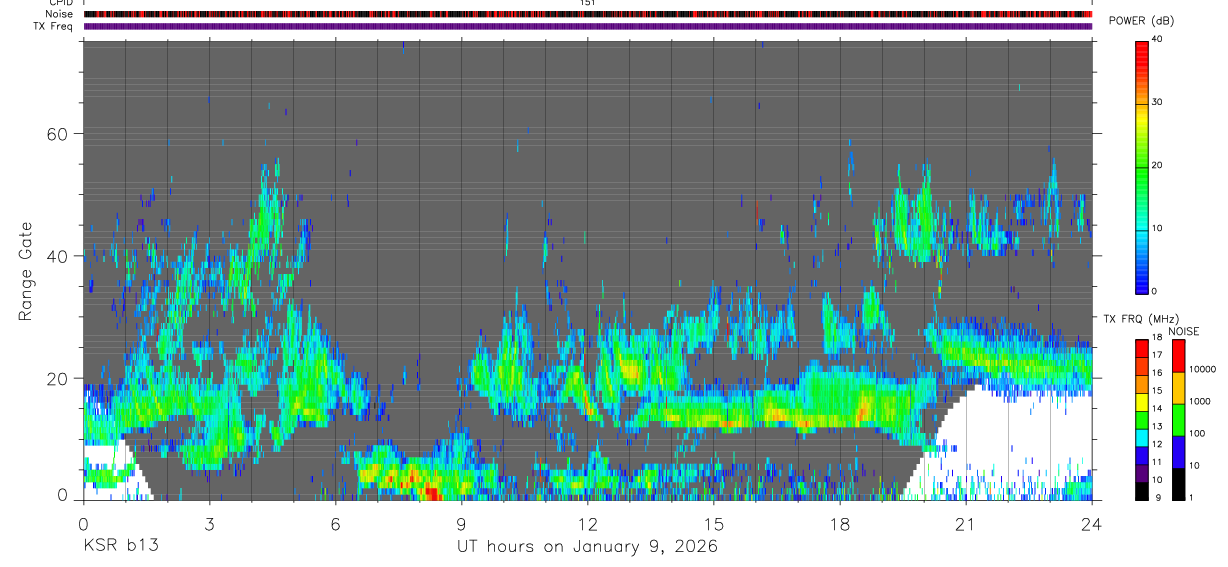Screen dimensions: 1228x567
Task: Click the 6 hour tick on time axis
Action: pos(335,523)
